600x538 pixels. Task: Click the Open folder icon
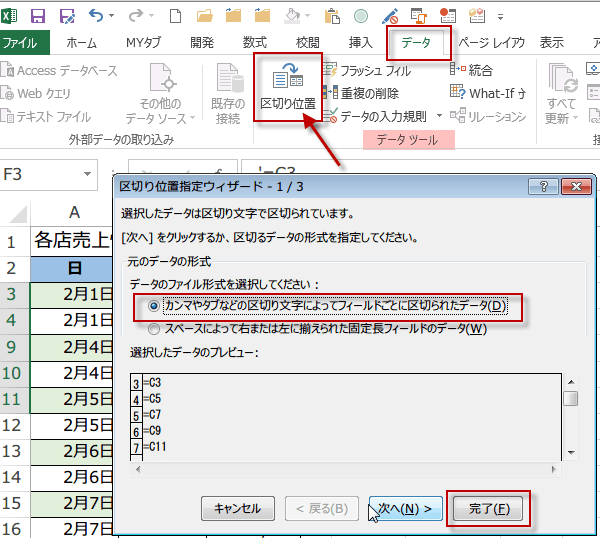205,16
